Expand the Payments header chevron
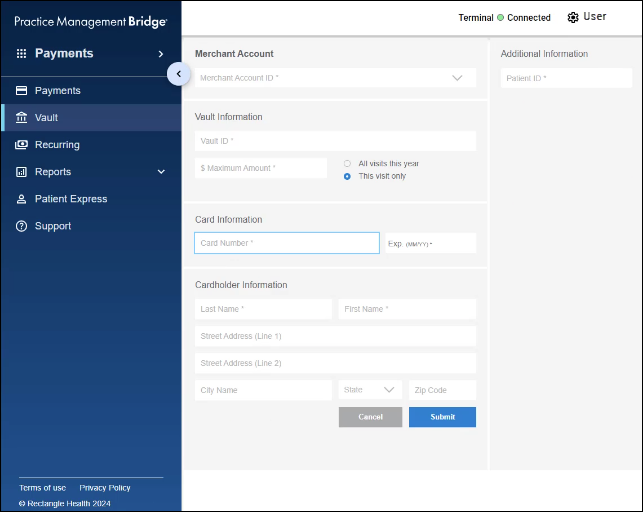This screenshot has height=512, width=643. 161,54
